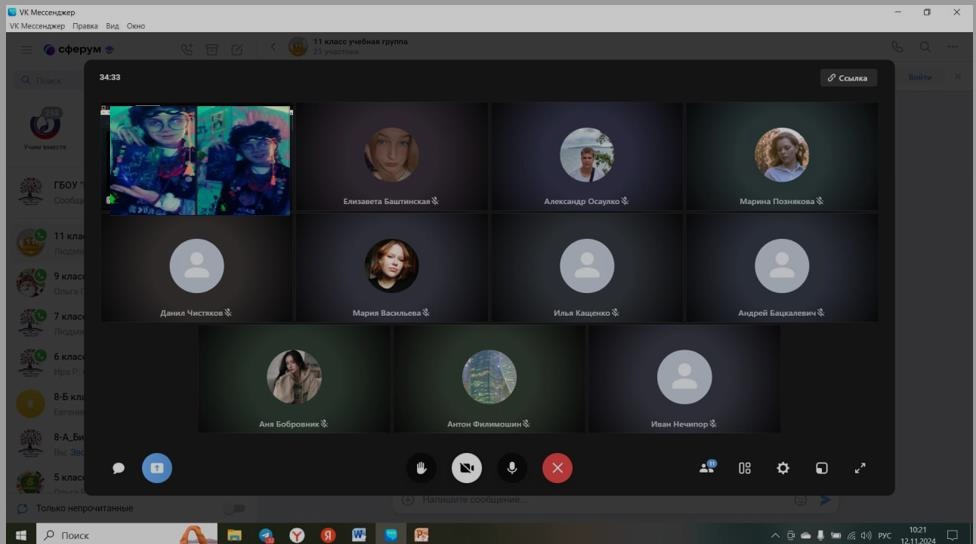Change the call grid layout
976x544 pixels.
744,468
